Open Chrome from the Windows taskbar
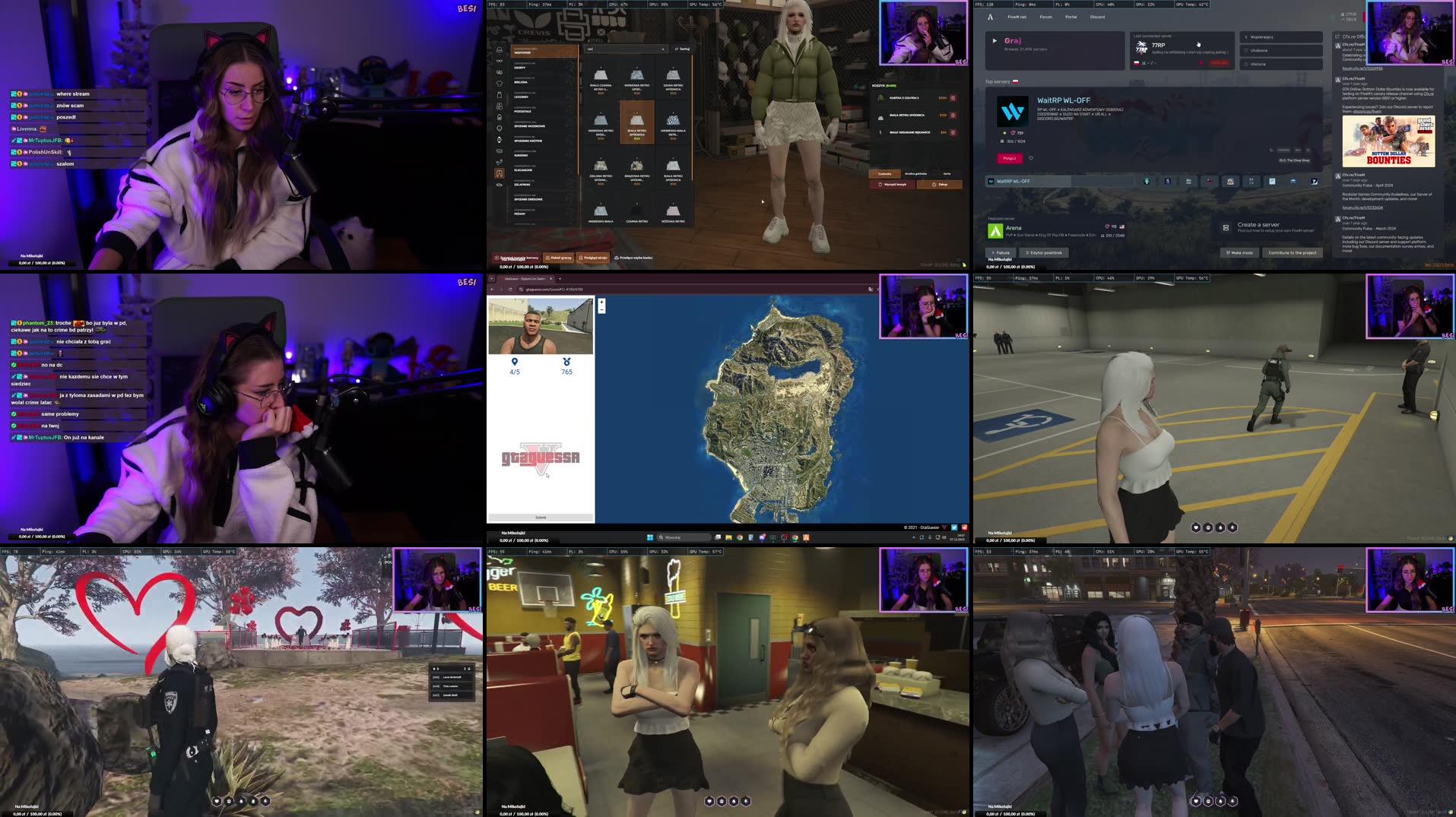 740,537
